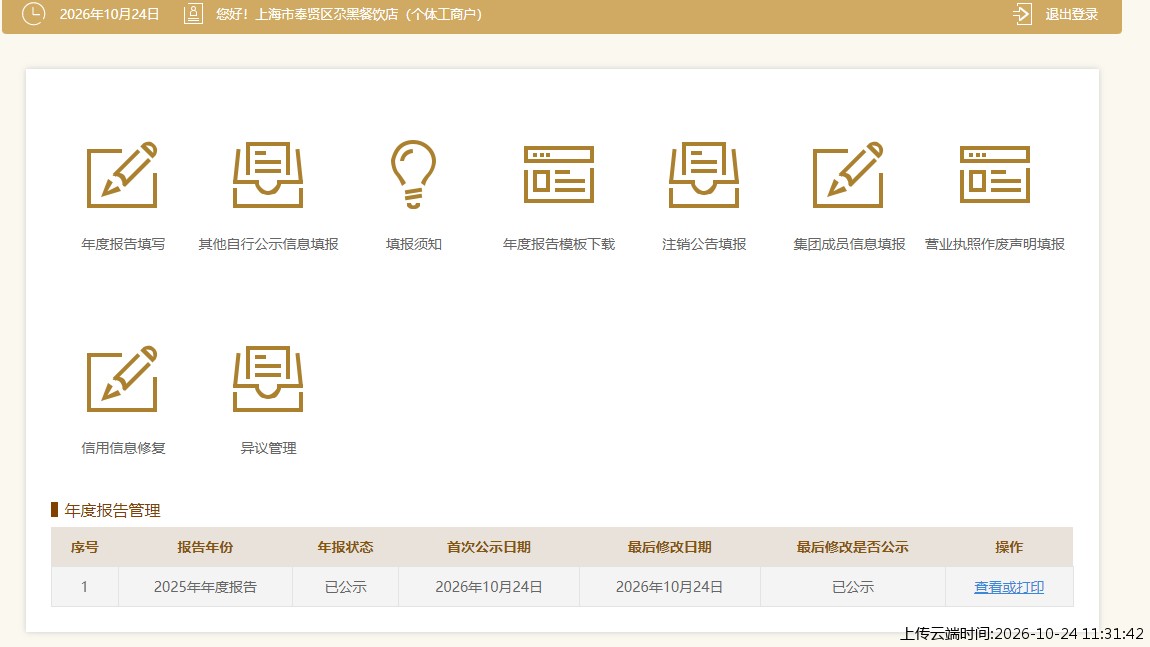This screenshot has width=1150, height=647.
Task: Open the 年度报告填写 pencil icon
Action: click(122, 175)
